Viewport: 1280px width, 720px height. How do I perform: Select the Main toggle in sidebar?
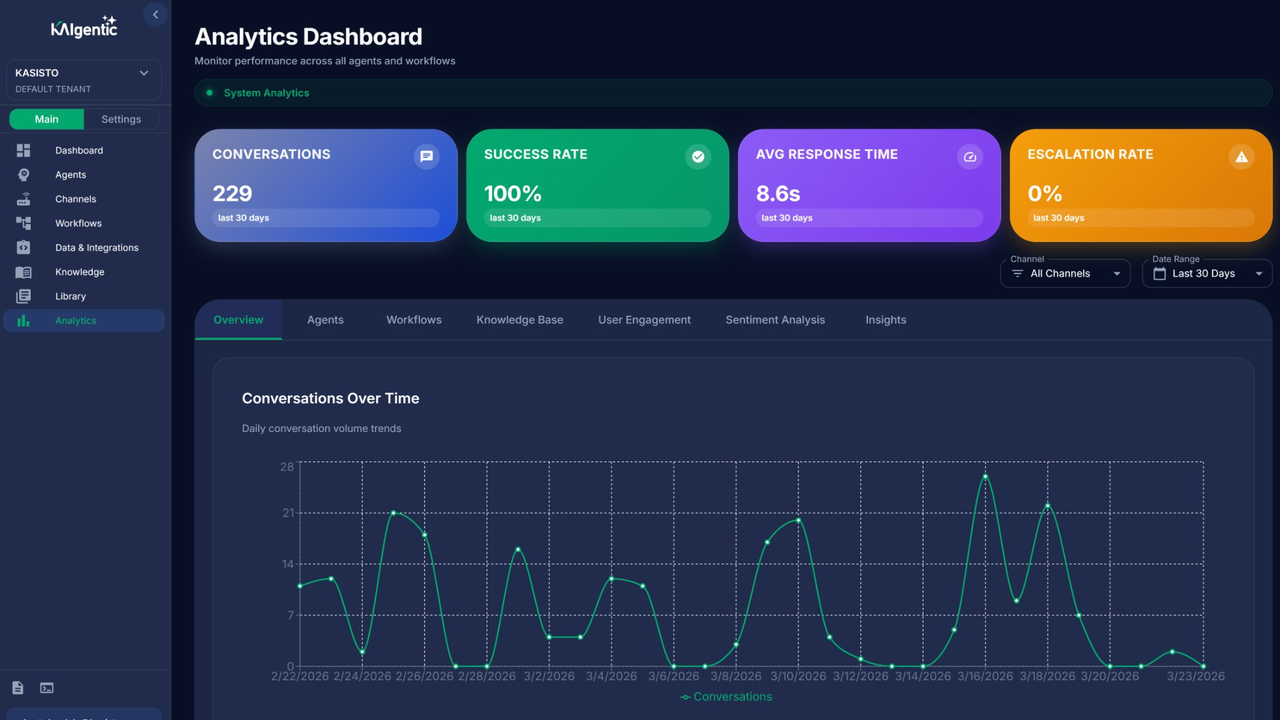tap(47, 119)
